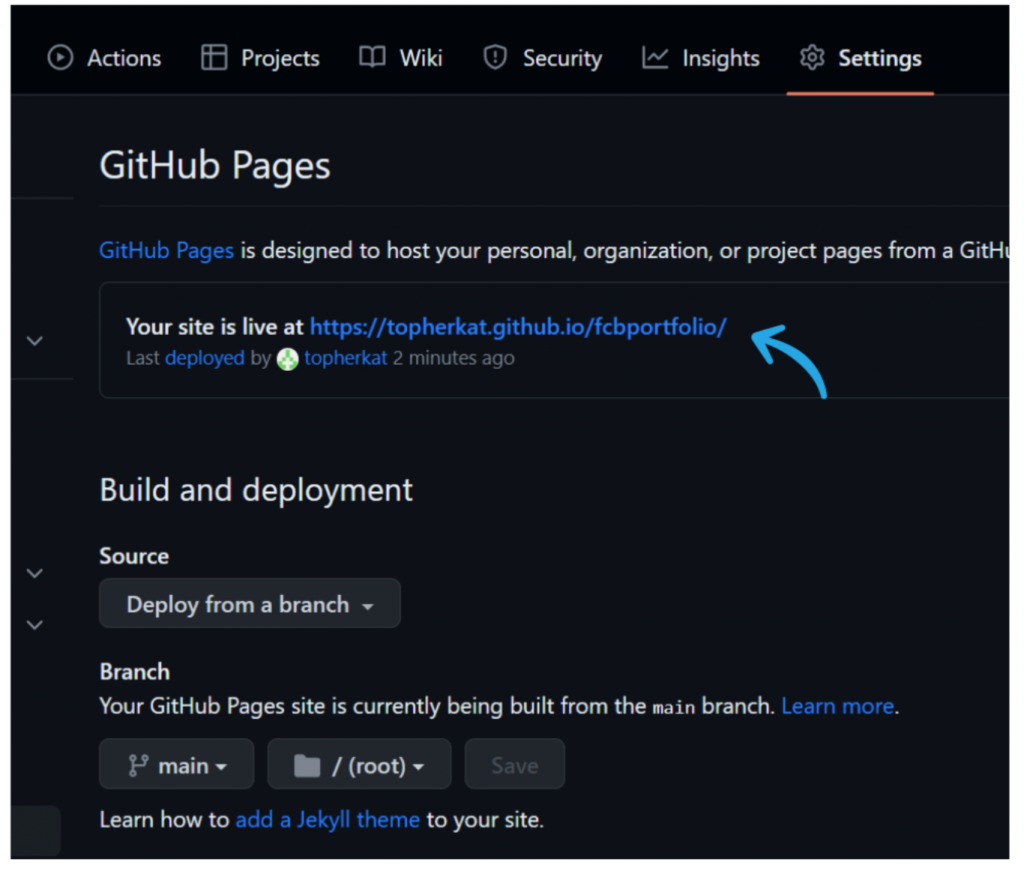View the Insights tab
Image resolution: width=1024 pixels, height=871 pixels.
(701, 58)
